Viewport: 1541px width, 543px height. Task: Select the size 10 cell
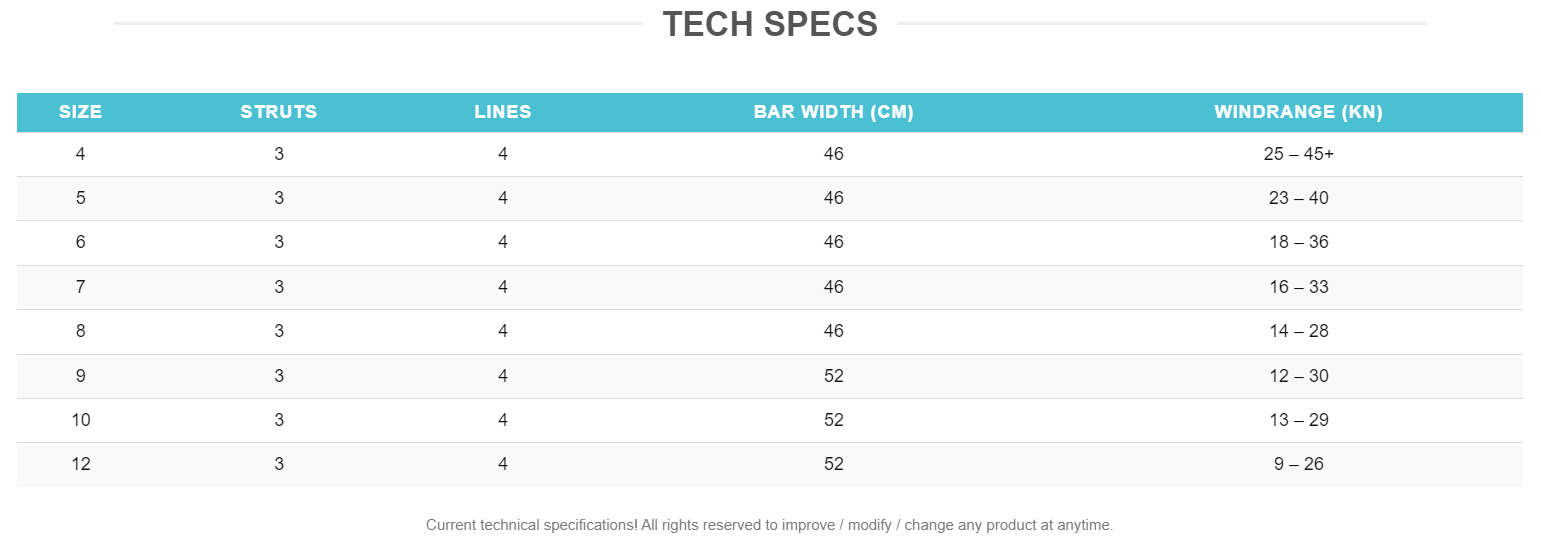click(x=81, y=420)
